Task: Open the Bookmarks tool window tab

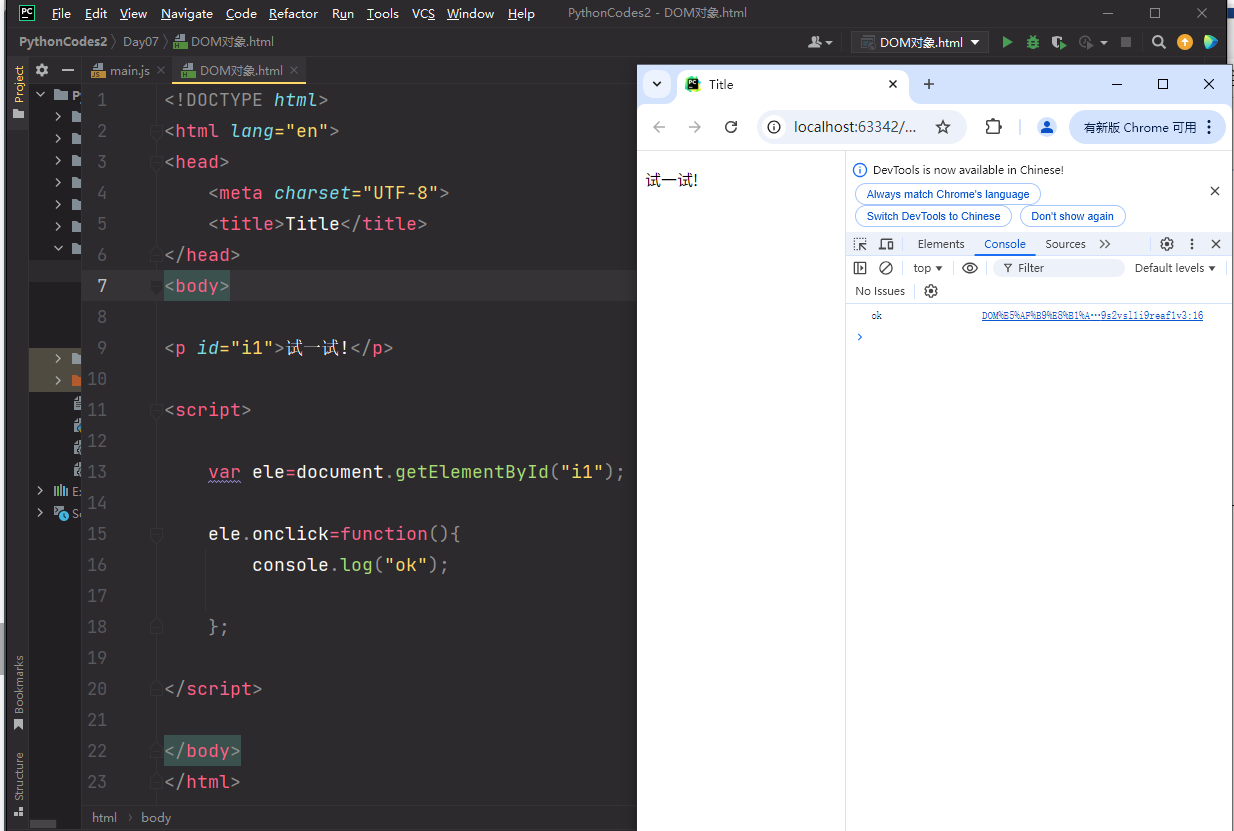Action: click(x=18, y=692)
